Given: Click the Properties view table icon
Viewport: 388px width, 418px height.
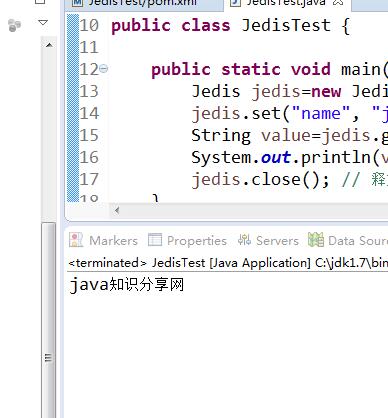Looking at the screenshot, I should pos(155,240).
